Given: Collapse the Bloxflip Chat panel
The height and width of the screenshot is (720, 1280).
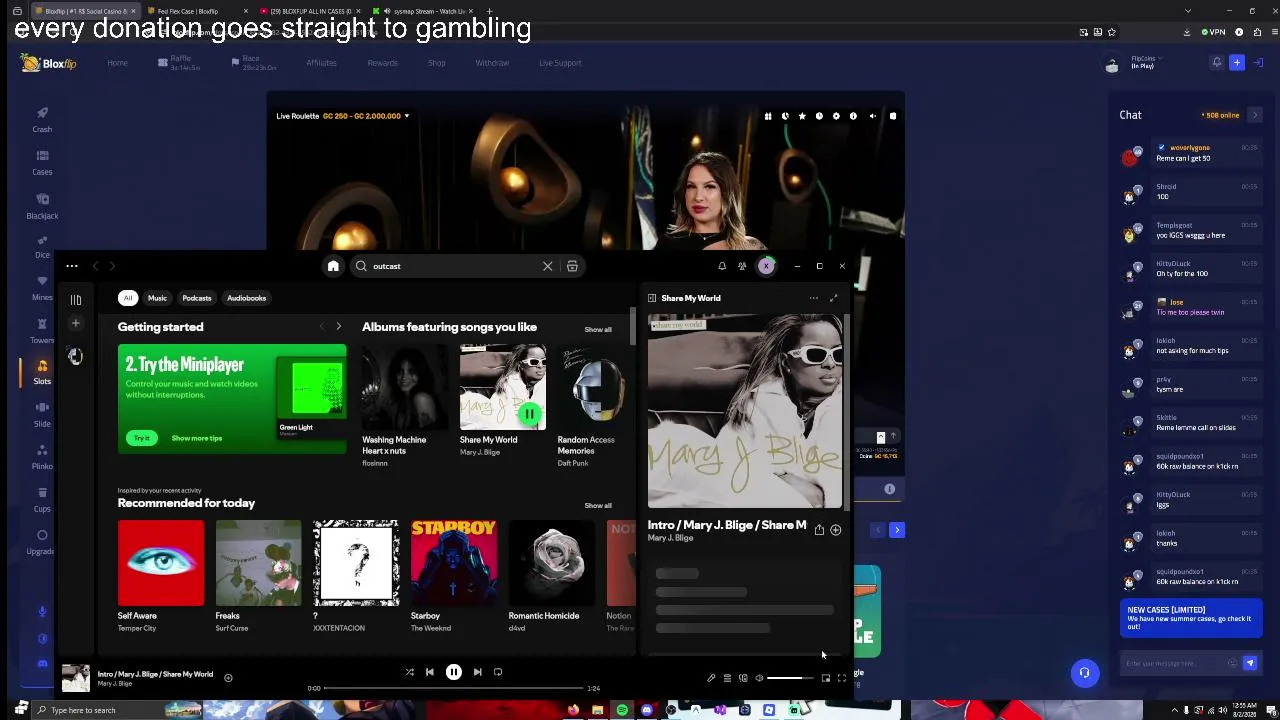Looking at the screenshot, I should click(1255, 115).
